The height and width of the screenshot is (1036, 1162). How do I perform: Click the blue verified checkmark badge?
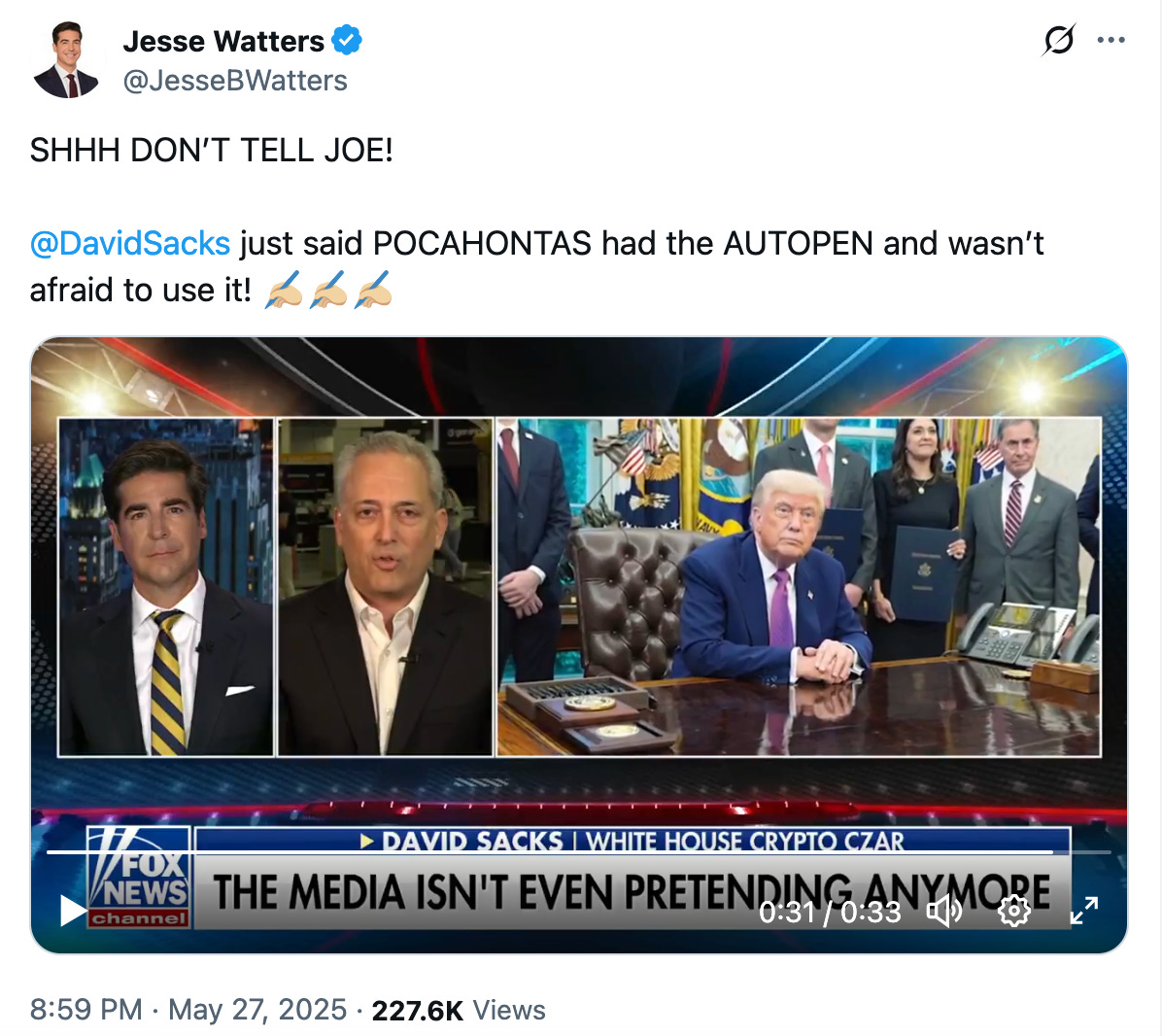(346, 40)
